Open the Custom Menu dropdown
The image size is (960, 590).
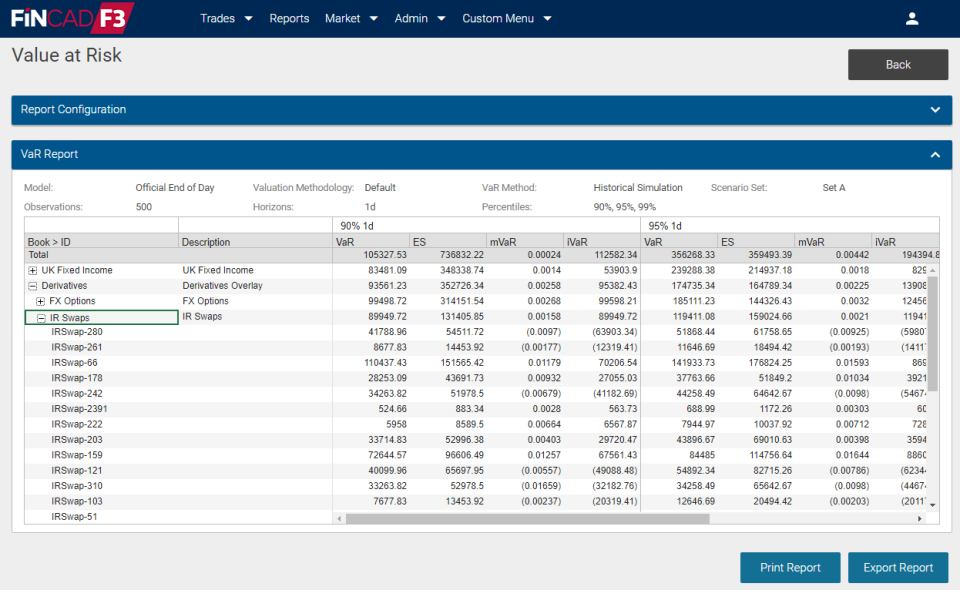coord(545,18)
